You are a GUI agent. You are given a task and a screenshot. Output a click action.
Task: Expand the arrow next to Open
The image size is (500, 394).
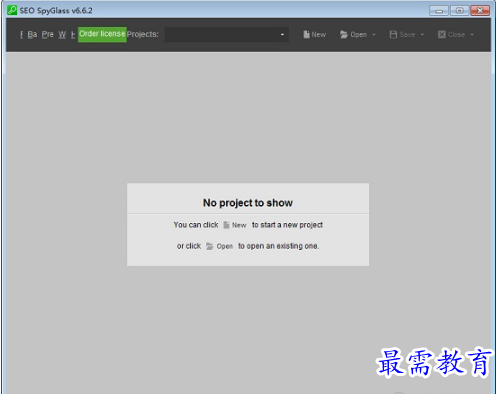pos(374,35)
